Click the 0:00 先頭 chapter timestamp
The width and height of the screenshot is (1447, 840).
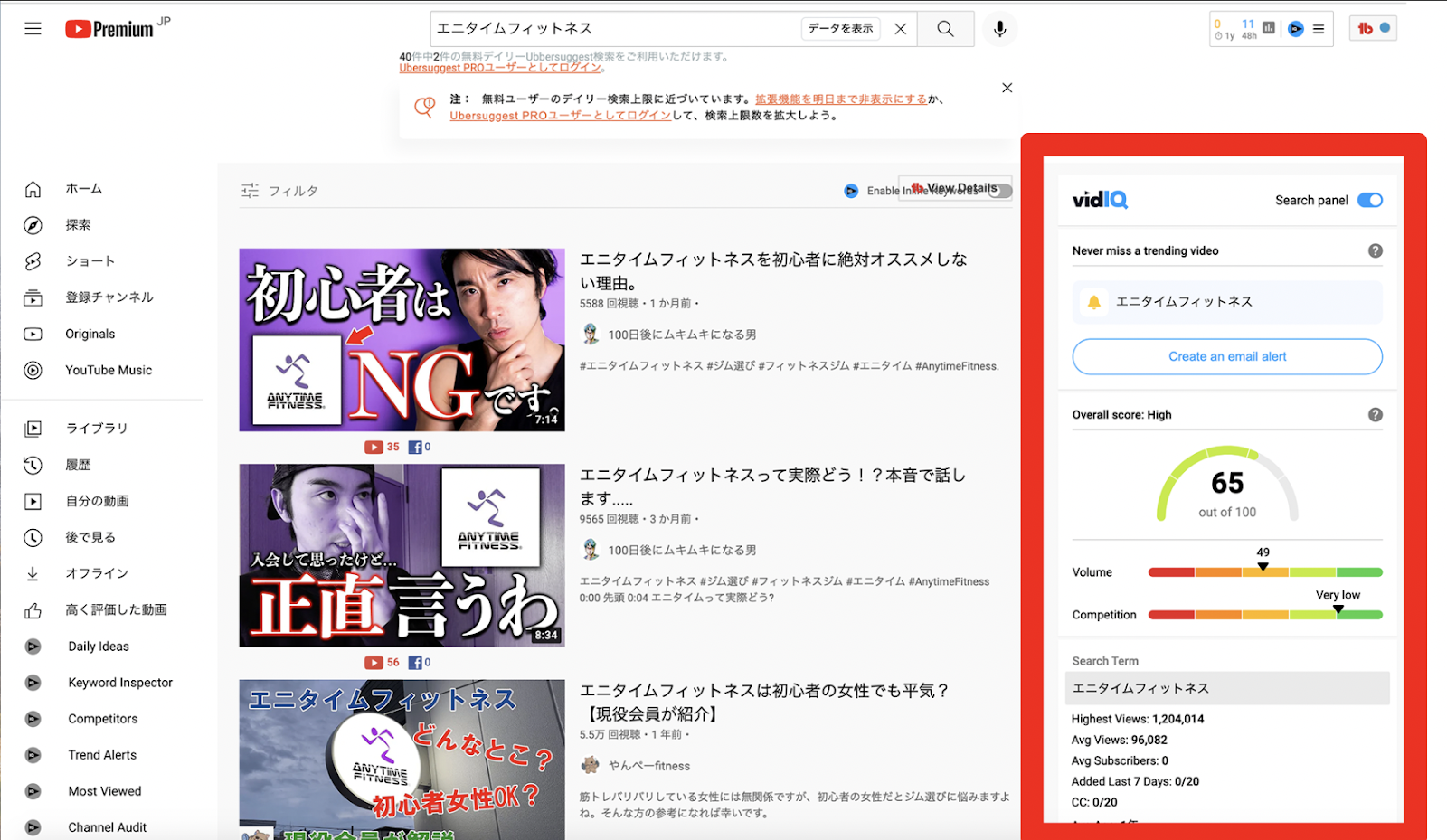pos(602,598)
